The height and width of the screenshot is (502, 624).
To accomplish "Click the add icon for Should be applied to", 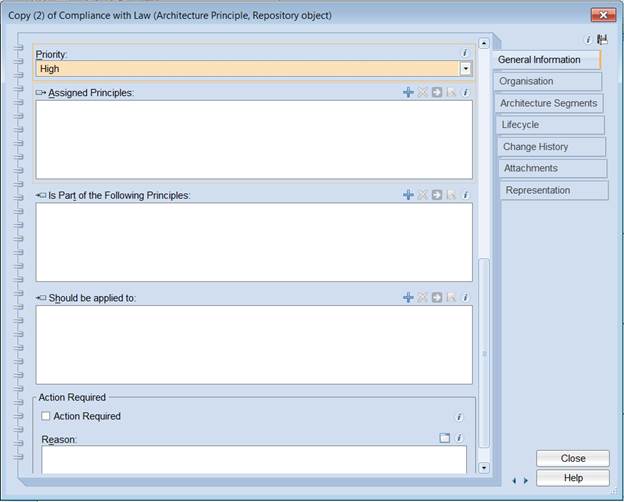I will click(x=408, y=297).
